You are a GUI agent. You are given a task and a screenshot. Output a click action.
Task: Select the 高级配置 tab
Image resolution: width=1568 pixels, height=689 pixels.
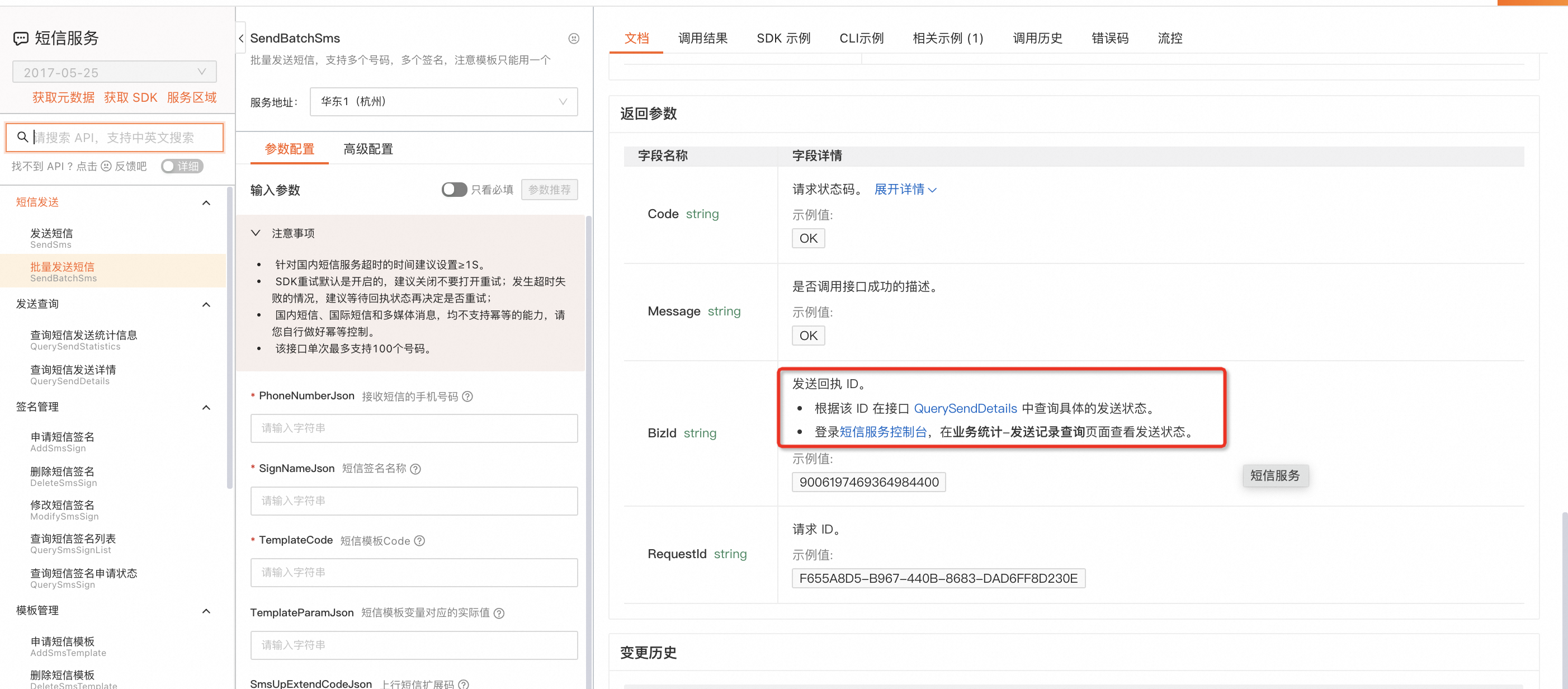click(x=367, y=149)
